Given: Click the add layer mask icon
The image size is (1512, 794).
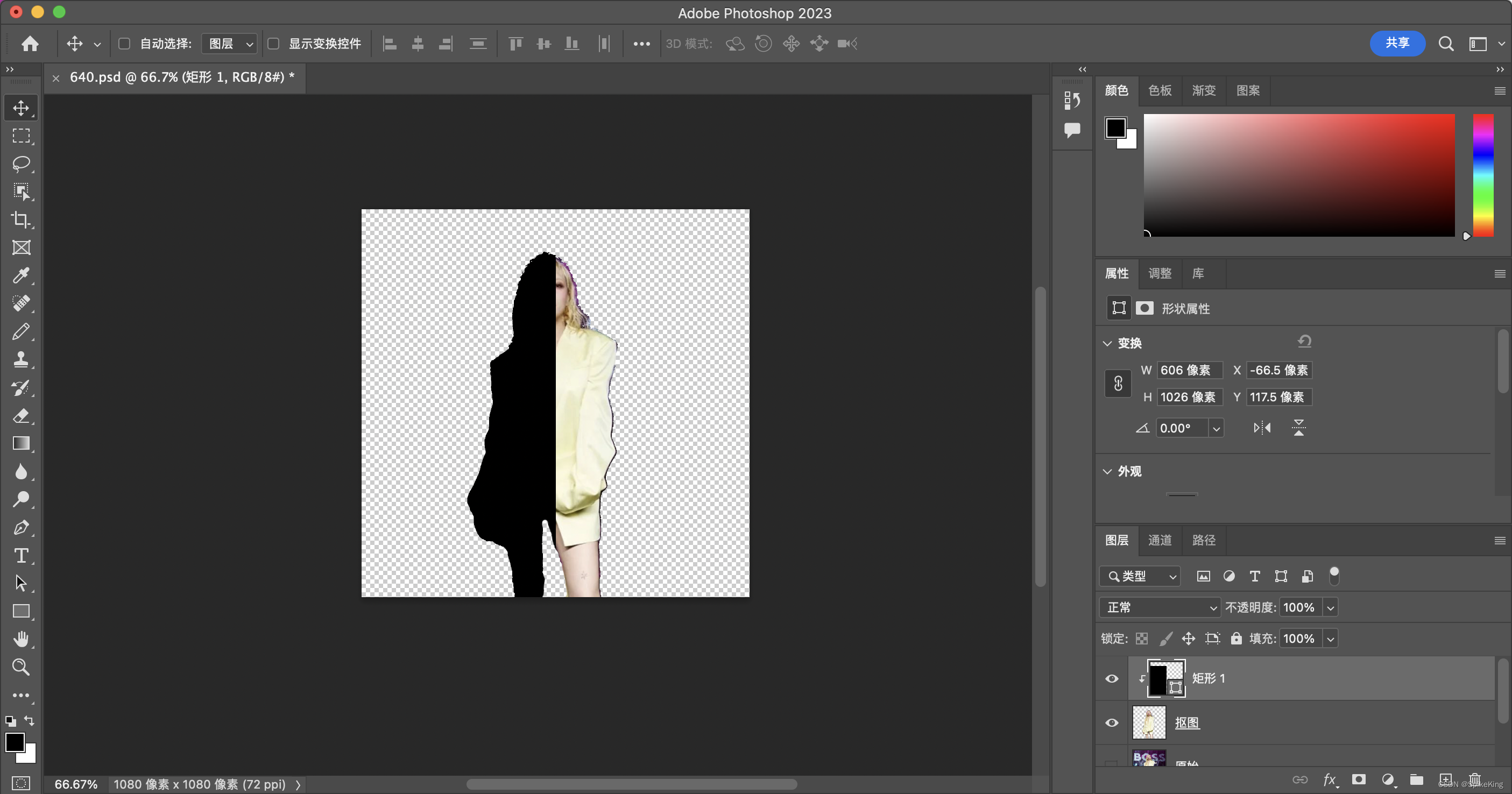Looking at the screenshot, I should tap(1358, 779).
